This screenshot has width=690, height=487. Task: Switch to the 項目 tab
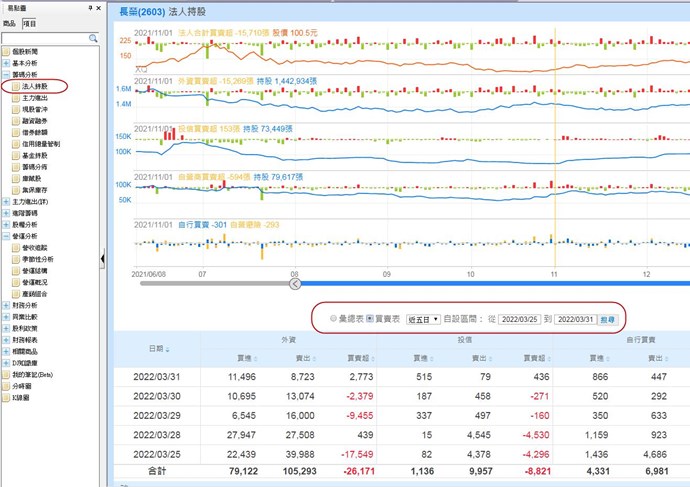(x=29, y=21)
